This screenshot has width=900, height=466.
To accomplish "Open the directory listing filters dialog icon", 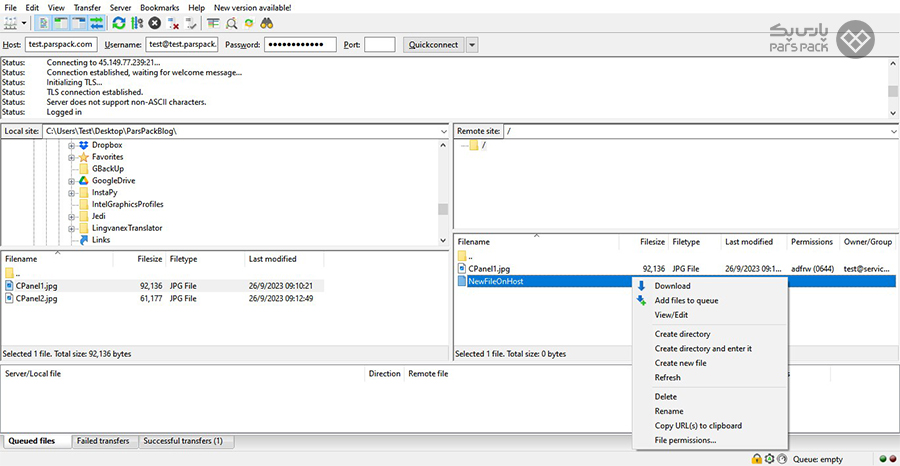I will pyautogui.click(x=214, y=24).
